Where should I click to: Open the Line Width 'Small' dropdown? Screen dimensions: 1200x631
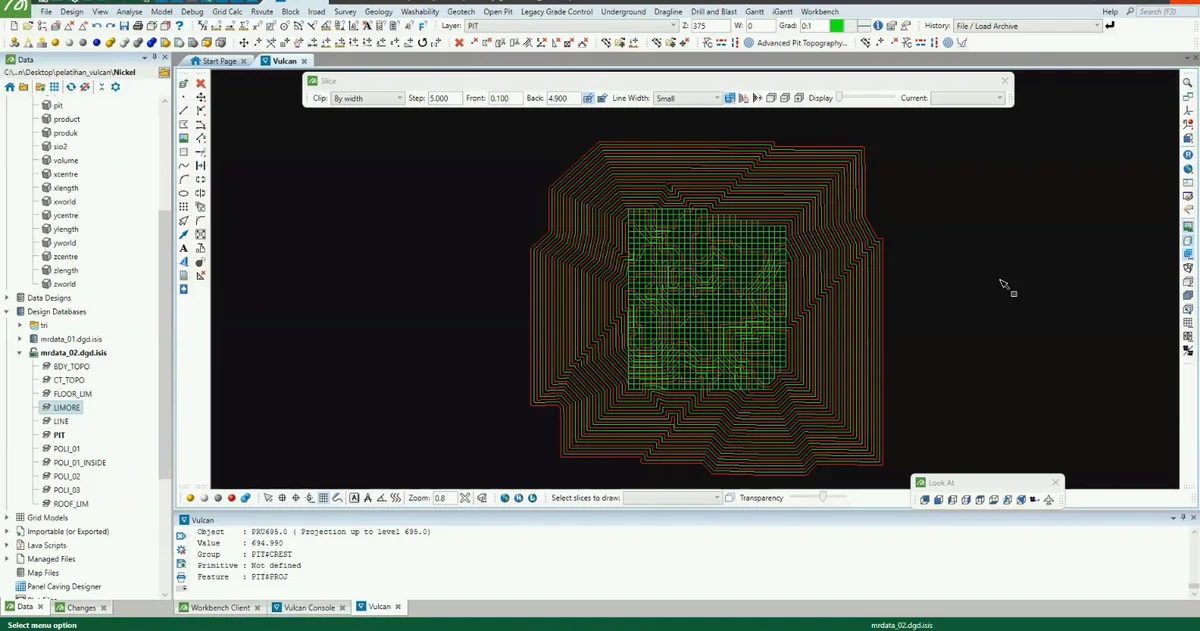coord(687,98)
